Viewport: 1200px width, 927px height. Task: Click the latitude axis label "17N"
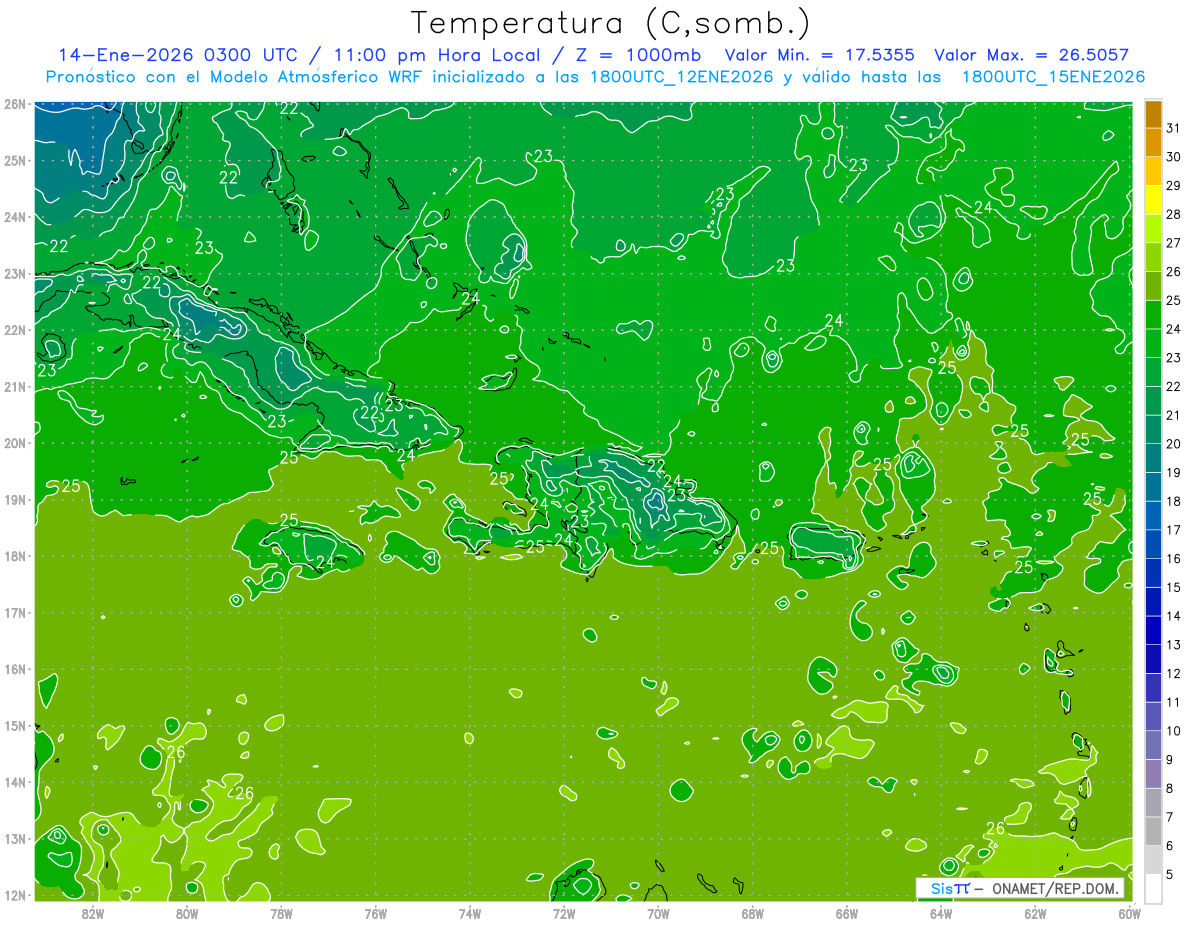14,612
